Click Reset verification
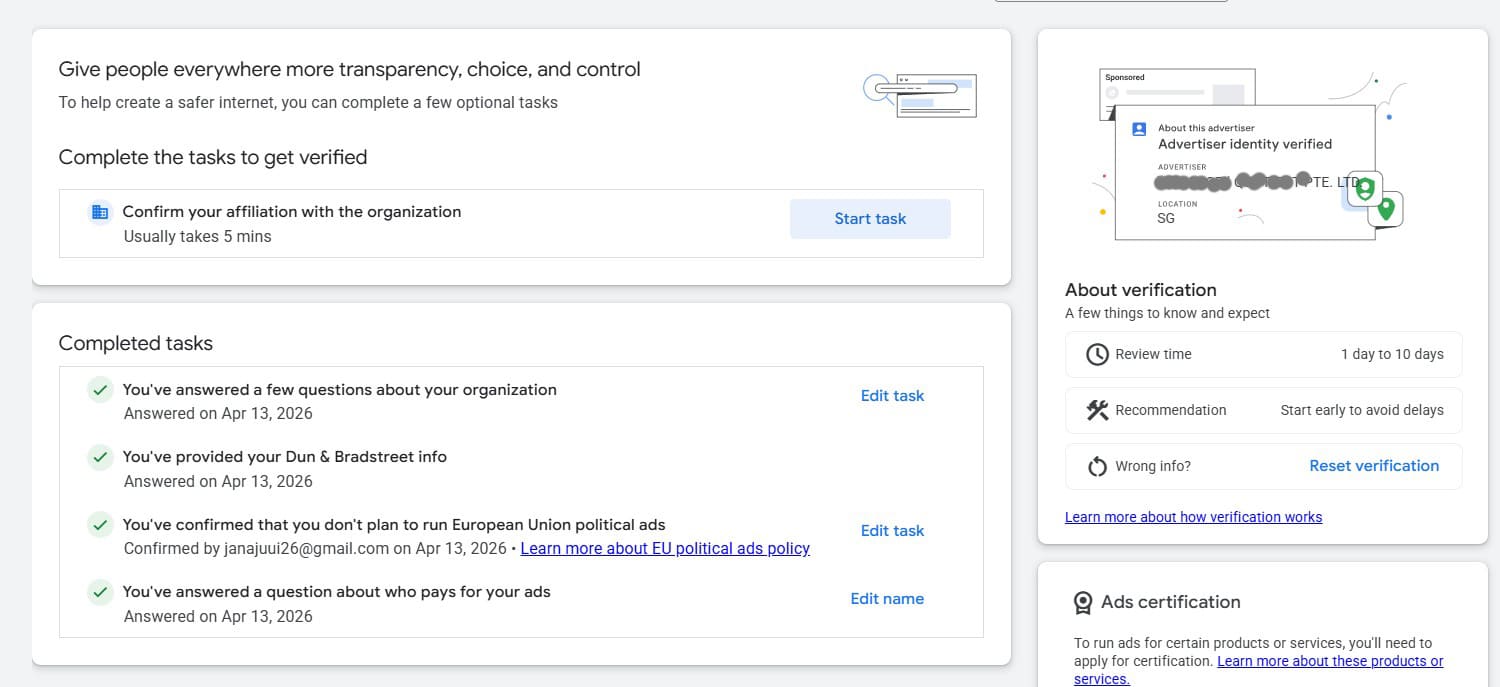1500x687 pixels. [x=1374, y=466]
